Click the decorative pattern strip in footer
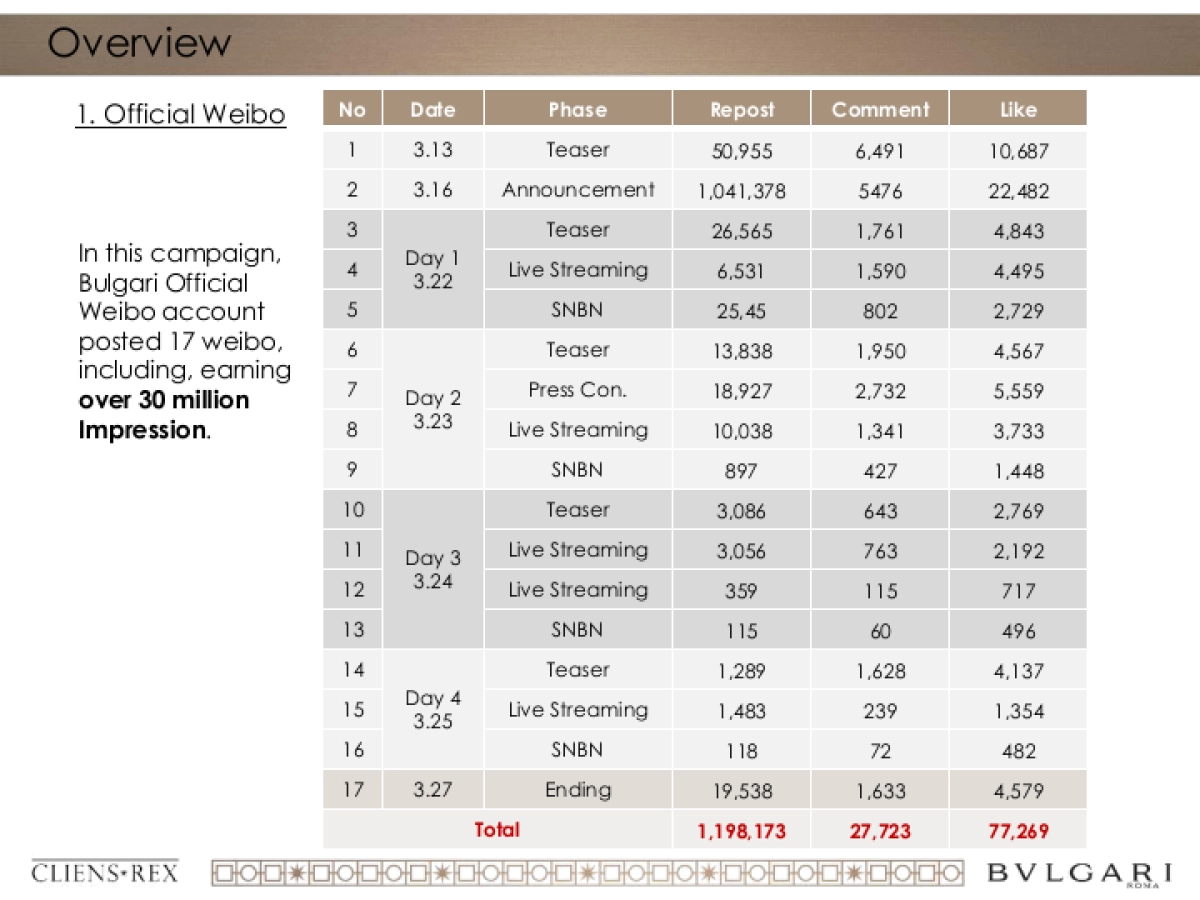The image size is (1200, 900). pos(587,872)
